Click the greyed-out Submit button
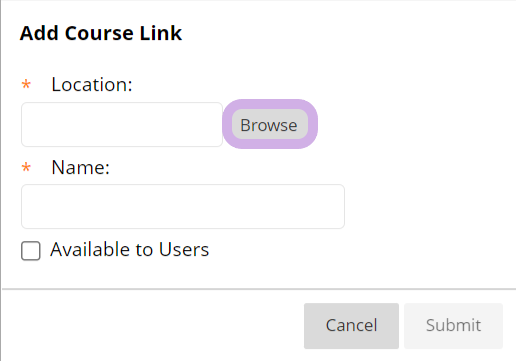The image size is (516, 361). click(x=453, y=326)
